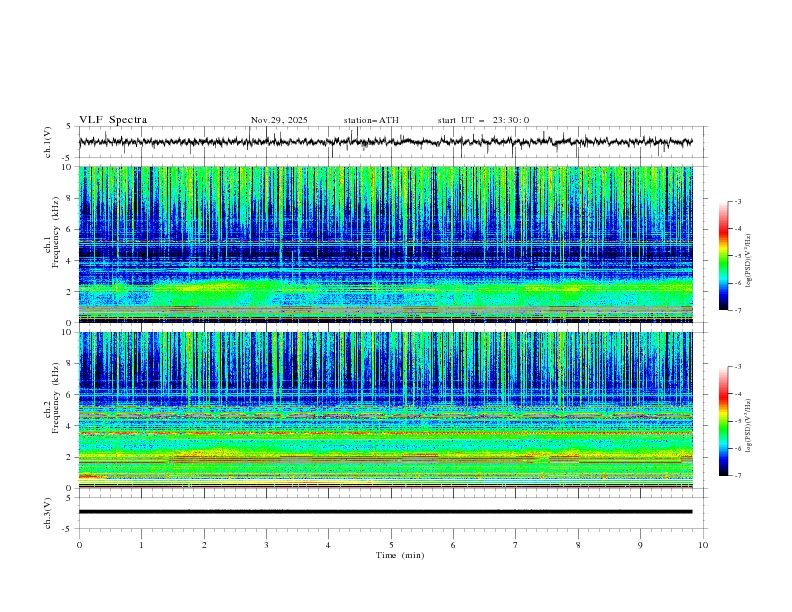Click time axis tick label "5"

391,545
